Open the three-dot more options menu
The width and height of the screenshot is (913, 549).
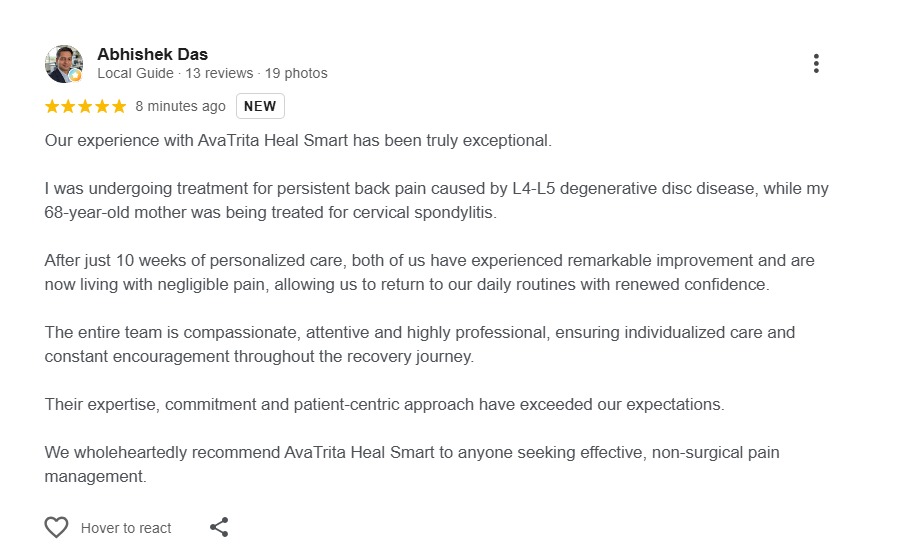[x=816, y=63]
